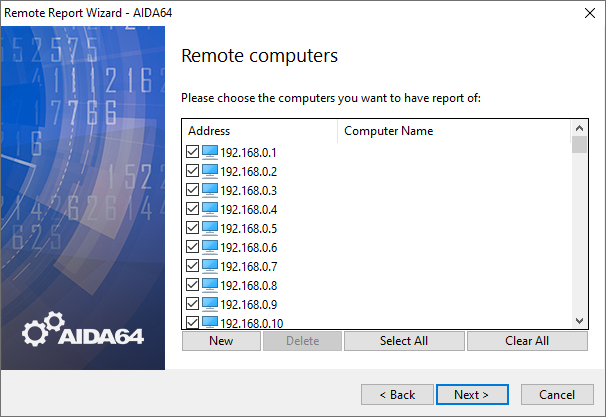Screen dimensions: 606x417
Task: Select the 192.168.0.5 address text
Action: tap(249, 228)
